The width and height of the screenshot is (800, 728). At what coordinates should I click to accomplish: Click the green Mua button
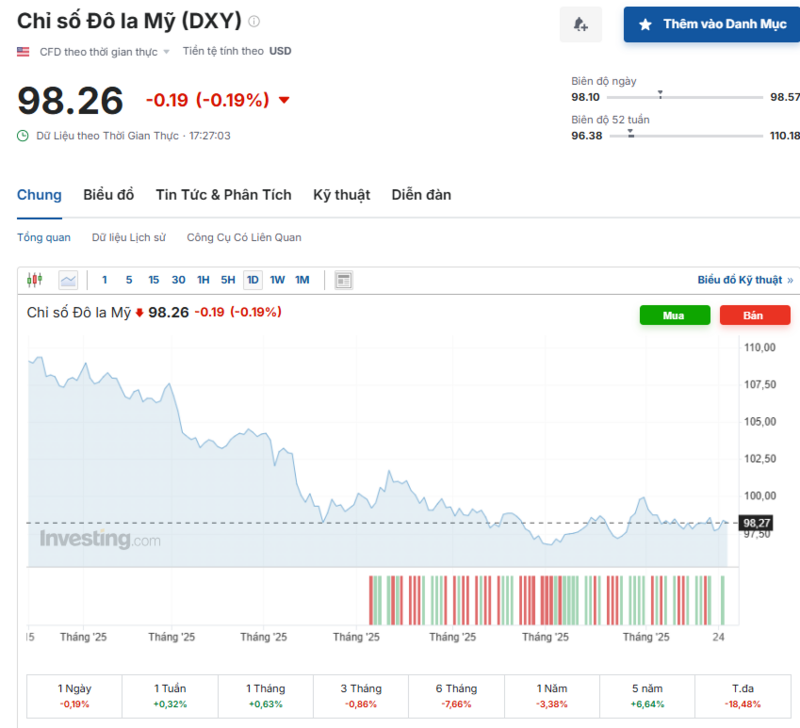tap(674, 315)
